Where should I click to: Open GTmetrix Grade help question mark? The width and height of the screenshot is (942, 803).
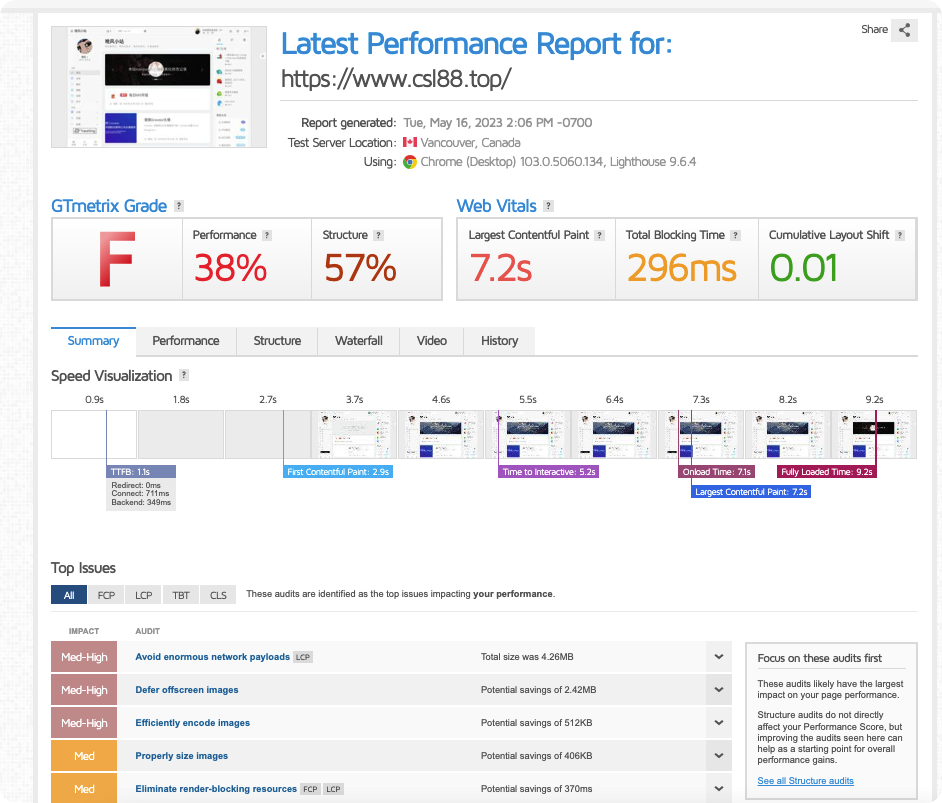(179, 206)
